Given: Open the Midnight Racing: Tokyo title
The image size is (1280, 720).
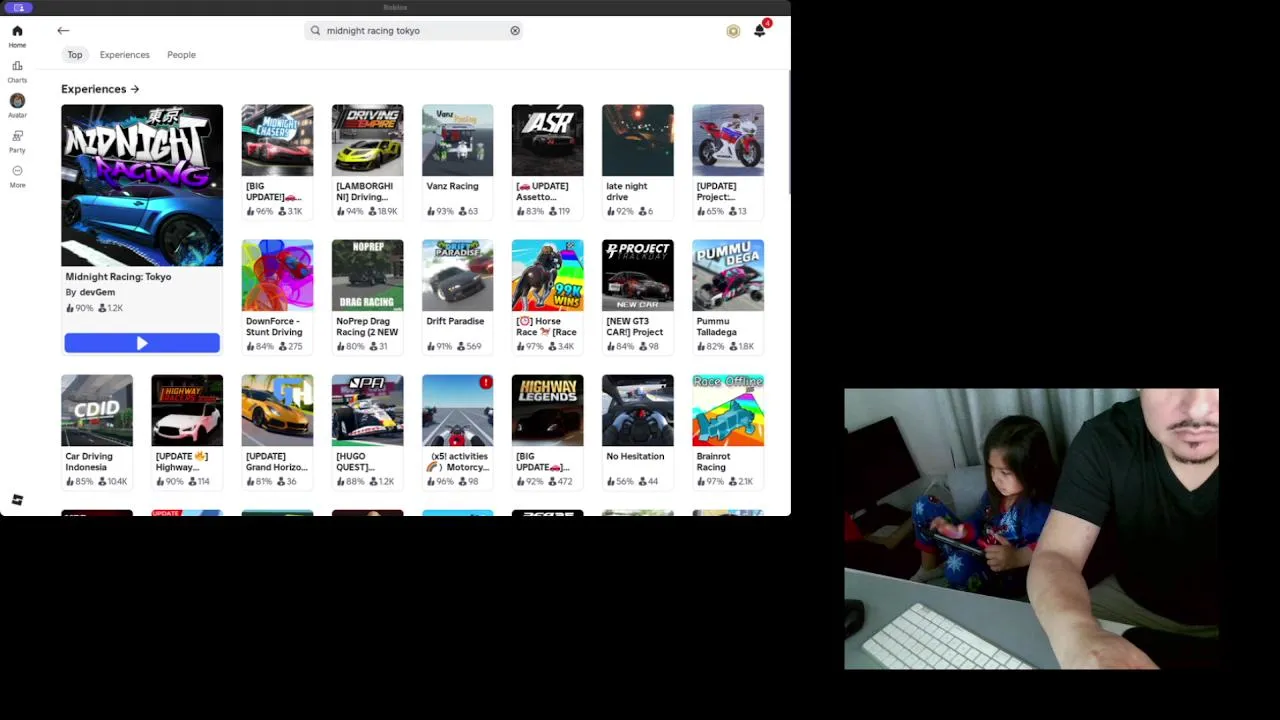Looking at the screenshot, I should (x=118, y=277).
